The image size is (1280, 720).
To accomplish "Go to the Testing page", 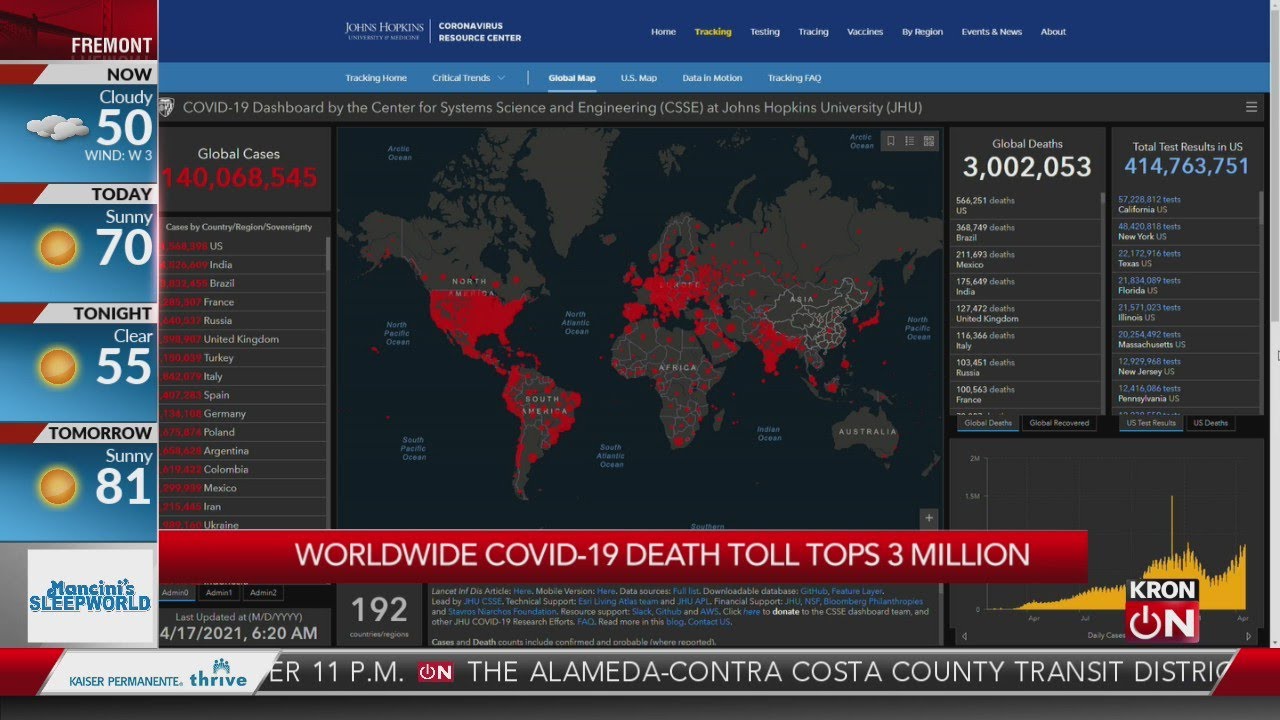I will pyautogui.click(x=765, y=32).
